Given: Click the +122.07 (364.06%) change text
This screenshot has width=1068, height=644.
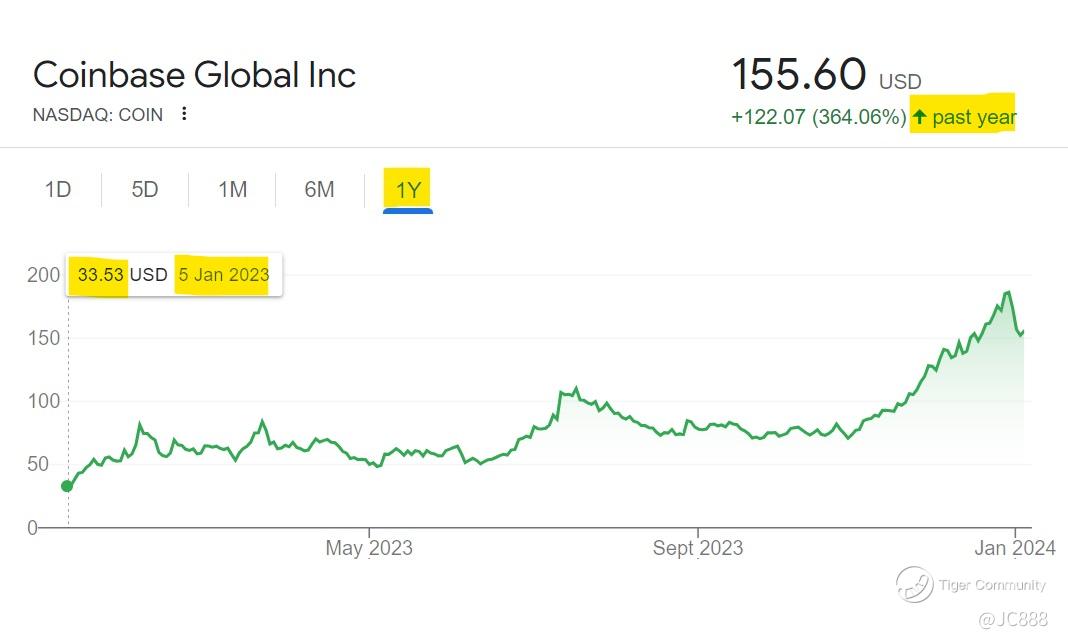Looking at the screenshot, I should click(818, 118).
